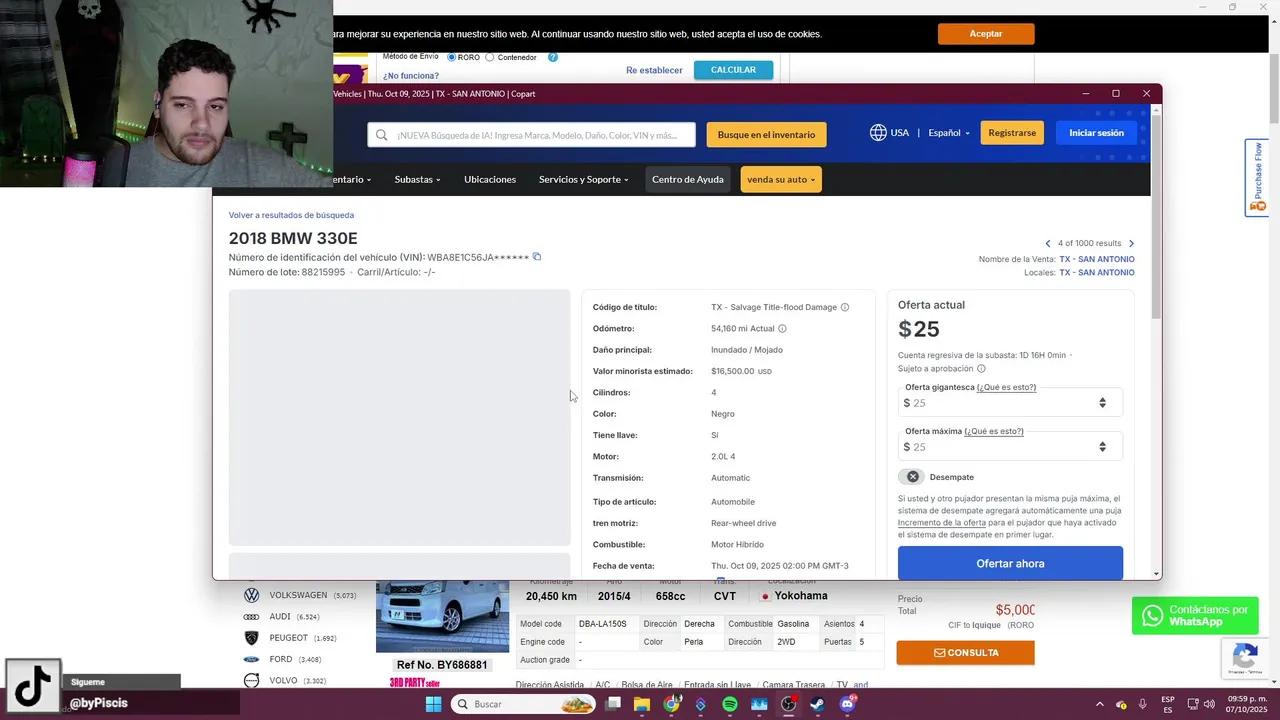Viewport: 1280px width, 720px height.
Task: Click ¿Qué es esto? beside Oferta máxima
Action: (x=993, y=431)
